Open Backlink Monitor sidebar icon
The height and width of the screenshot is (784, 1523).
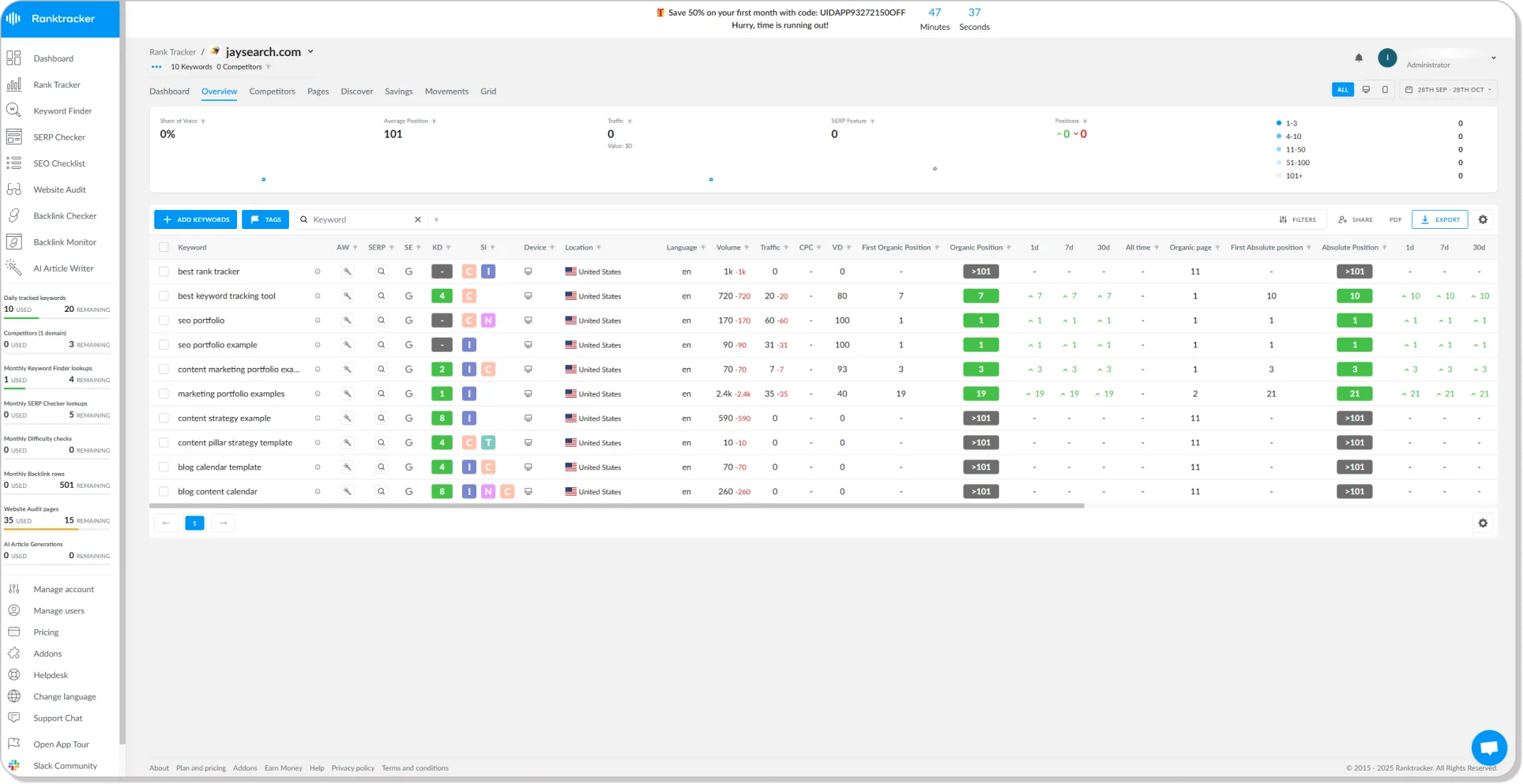tap(13, 242)
